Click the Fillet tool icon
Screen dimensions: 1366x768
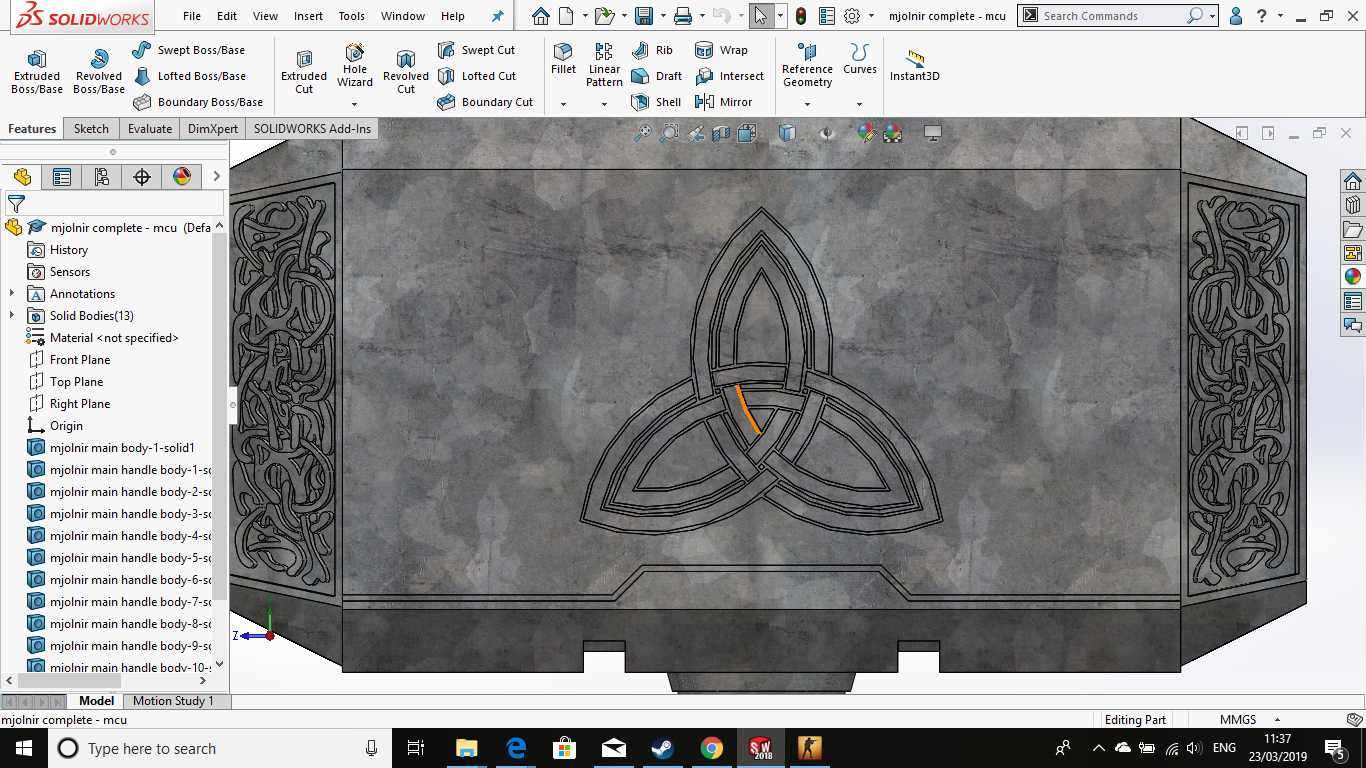(563, 52)
